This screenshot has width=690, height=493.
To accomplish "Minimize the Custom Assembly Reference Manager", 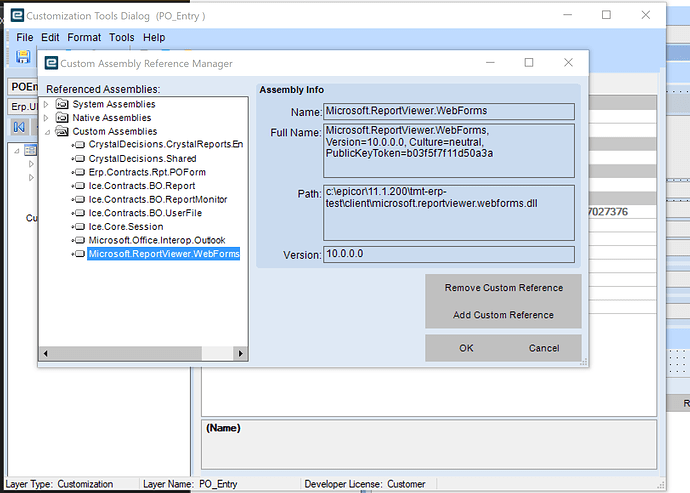I will pyautogui.click(x=490, y=63).
